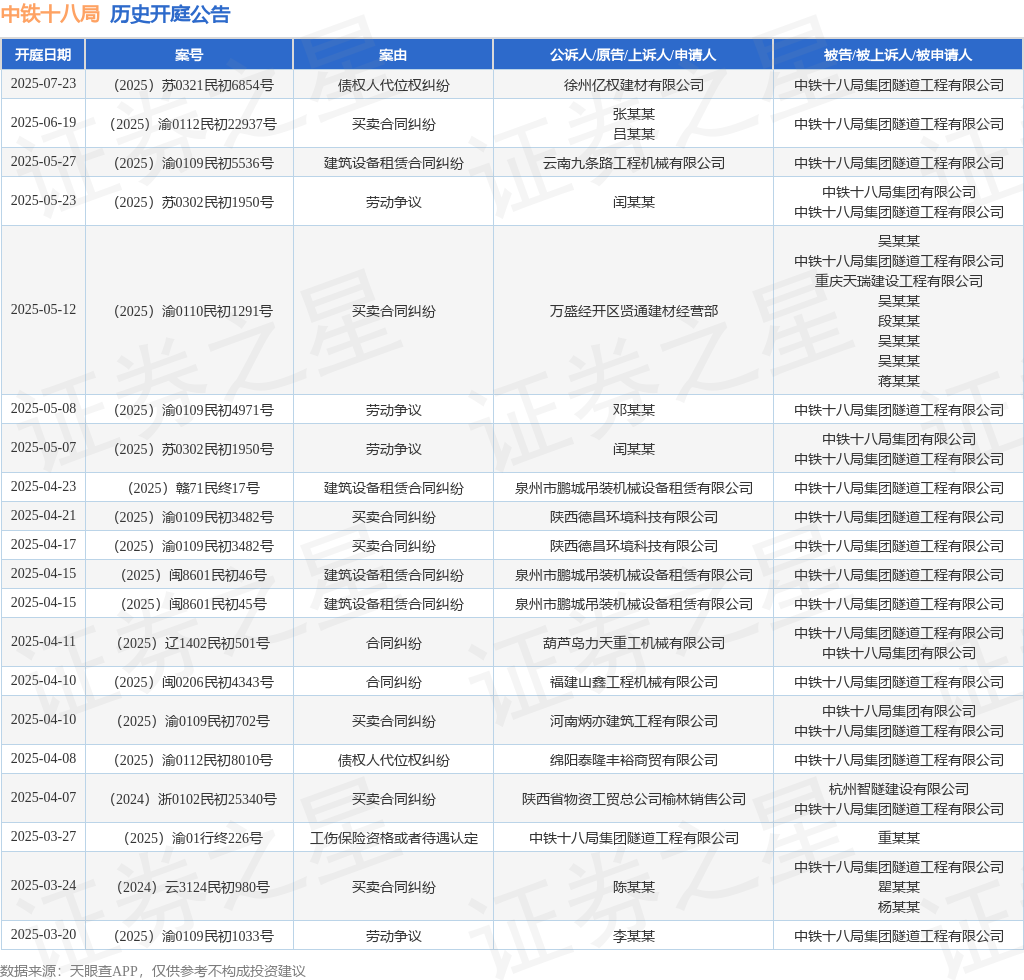Click plaintiff 邓某某

click(x=633, y=410)
